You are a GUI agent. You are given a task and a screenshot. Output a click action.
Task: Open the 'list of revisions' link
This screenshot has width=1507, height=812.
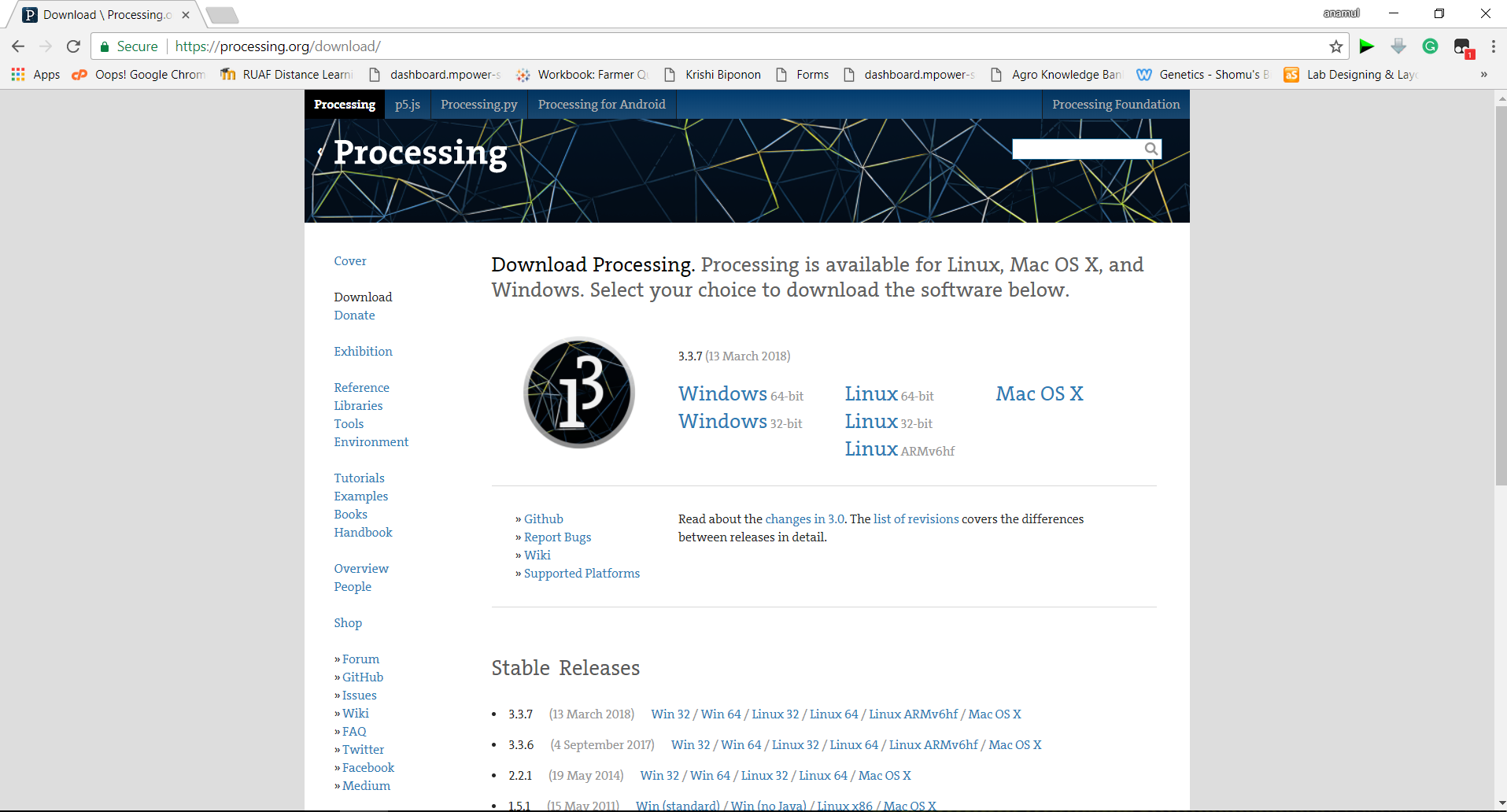pyautogui.click(x=916, y=519)
